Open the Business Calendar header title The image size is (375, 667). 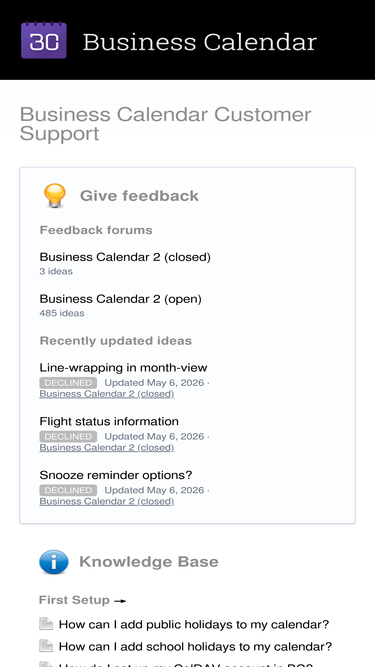(200, 42)
